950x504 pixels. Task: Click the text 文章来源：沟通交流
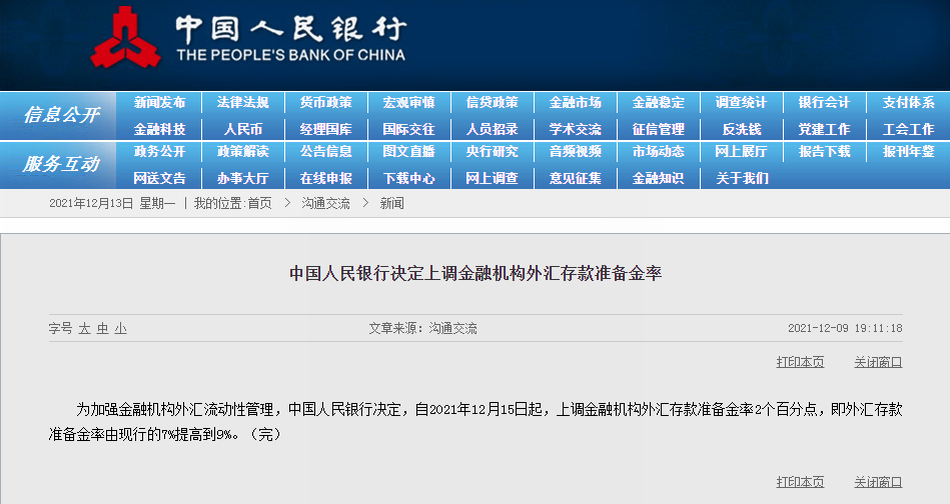click(x=423, y=328)
